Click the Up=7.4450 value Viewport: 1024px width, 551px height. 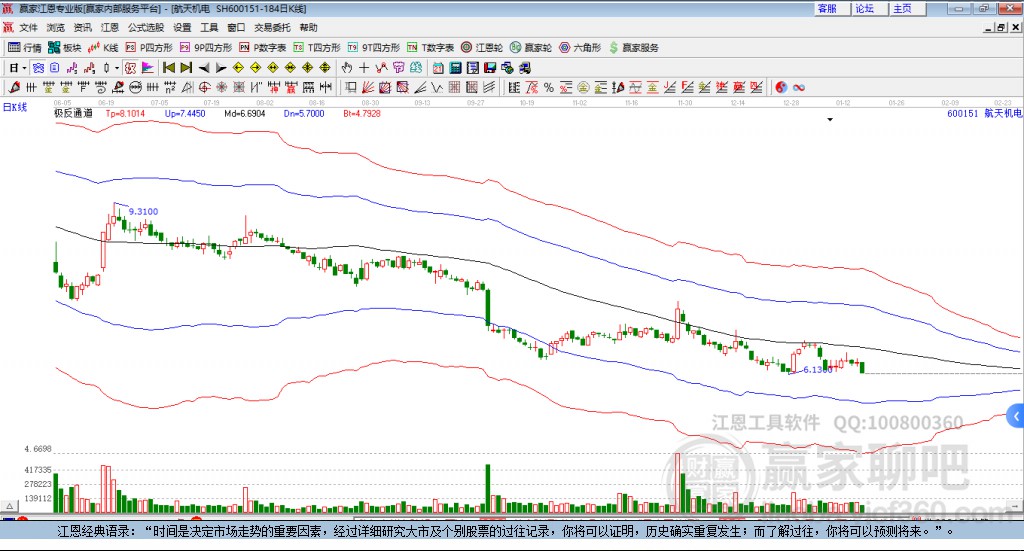185,114
